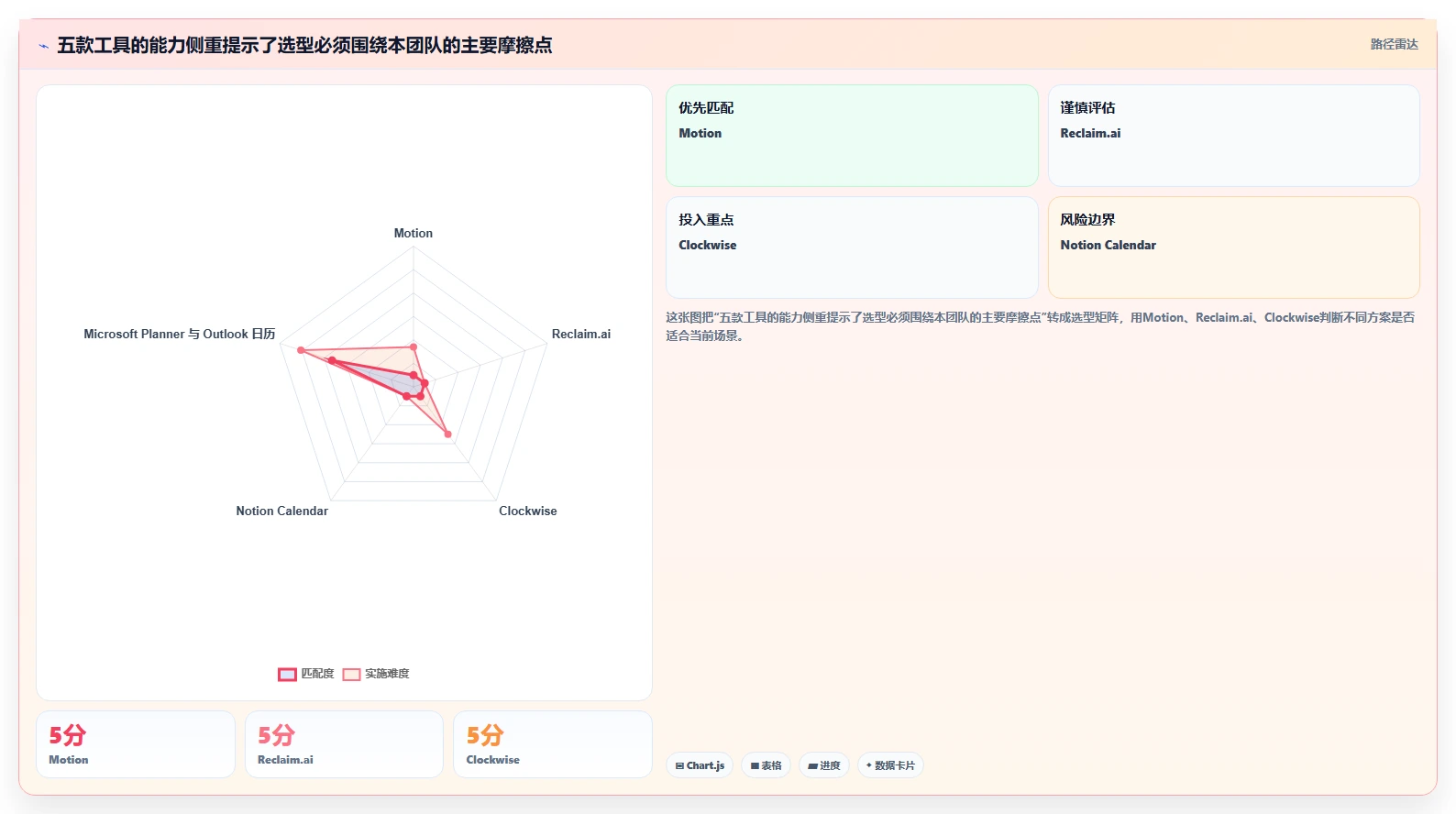The height and width of the screenshot is (814, 1456).
Task: Click the 数据卡片 tag chip
Action: point(890,765)
